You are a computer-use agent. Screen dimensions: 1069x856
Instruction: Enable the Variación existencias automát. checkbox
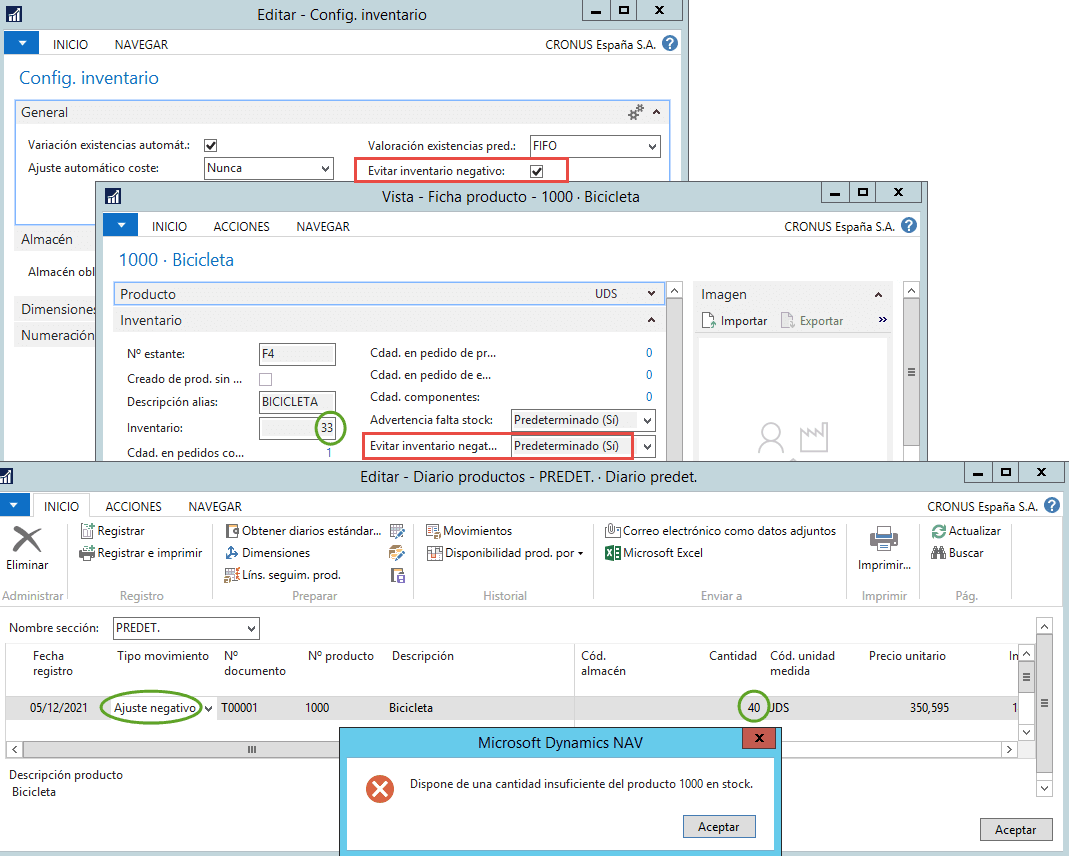(x=210, y=145)
